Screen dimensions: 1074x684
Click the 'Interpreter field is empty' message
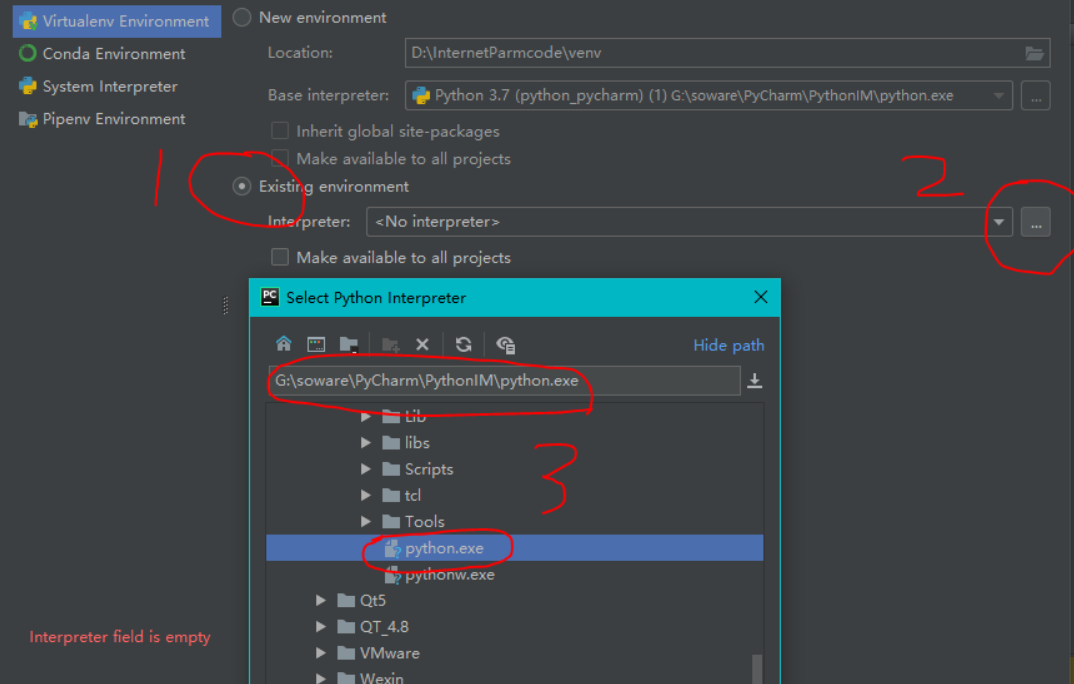point(120,637)
